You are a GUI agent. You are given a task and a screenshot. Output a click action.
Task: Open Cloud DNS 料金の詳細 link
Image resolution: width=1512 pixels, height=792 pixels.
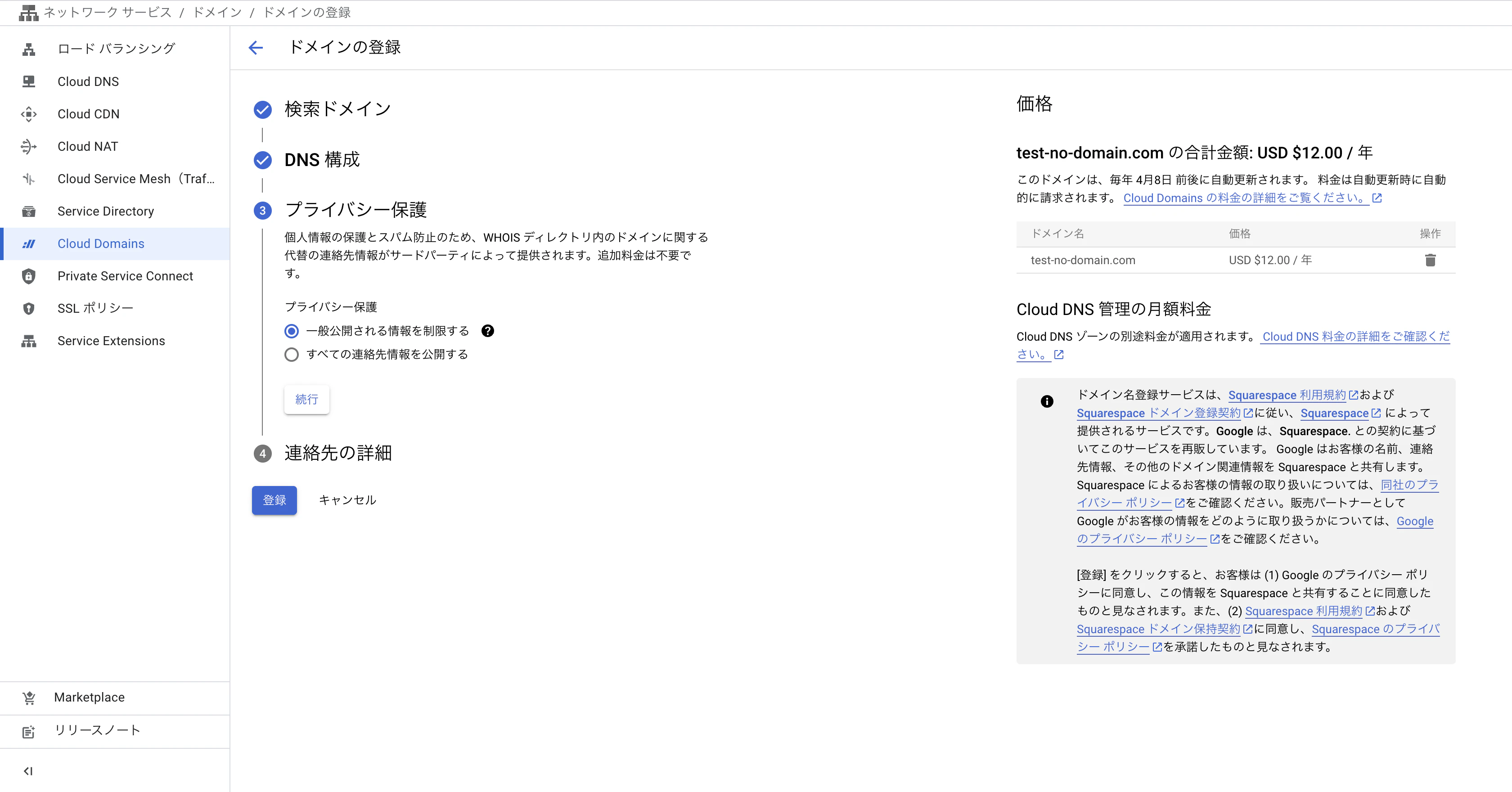pos(1356,337)
